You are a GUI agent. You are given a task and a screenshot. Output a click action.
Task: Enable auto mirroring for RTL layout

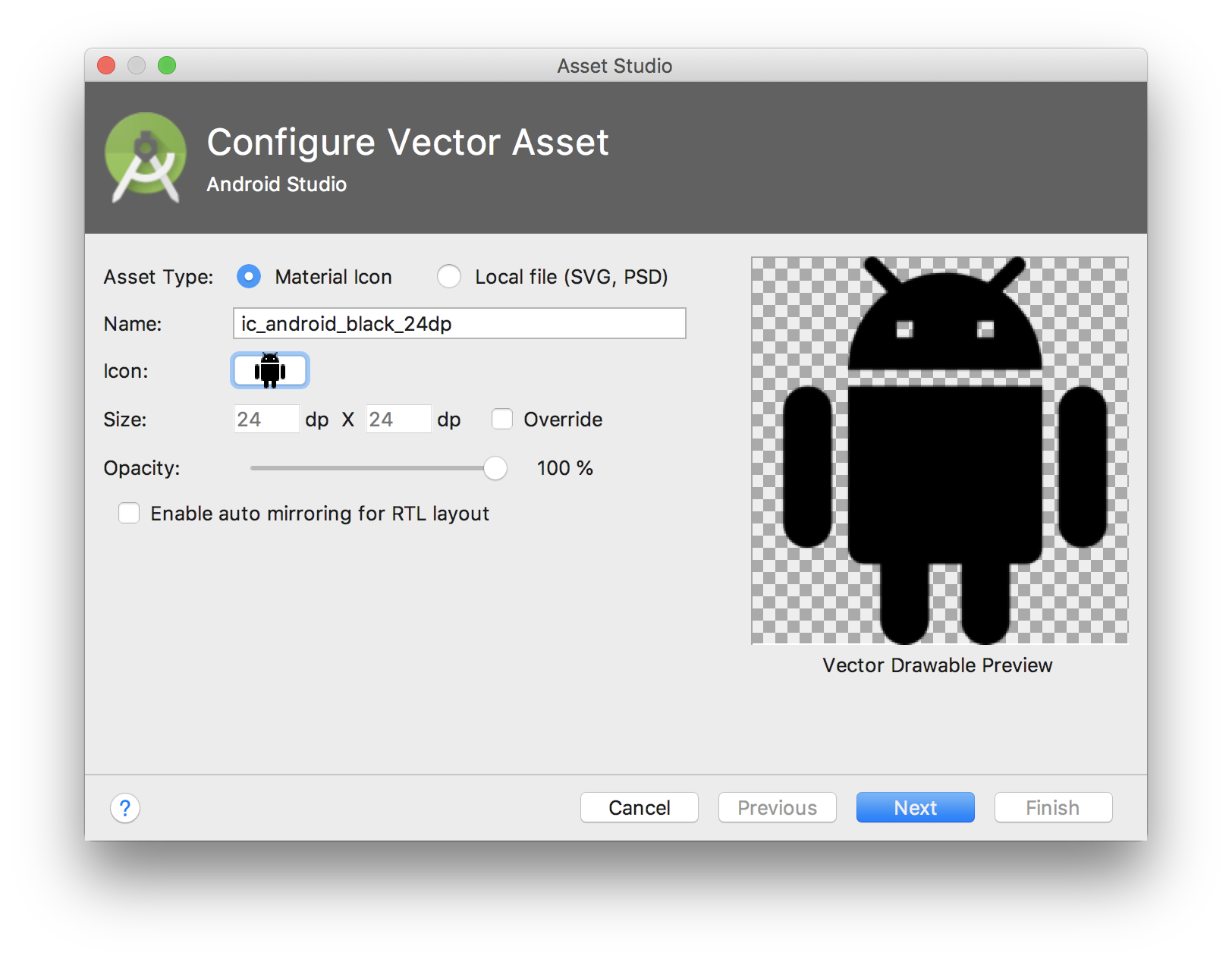pos(129,514)
